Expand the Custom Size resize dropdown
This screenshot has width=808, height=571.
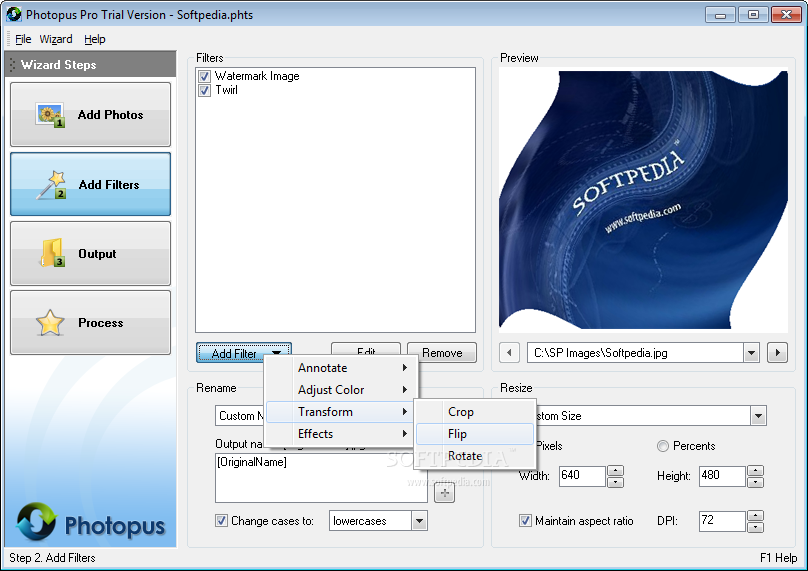758,416
